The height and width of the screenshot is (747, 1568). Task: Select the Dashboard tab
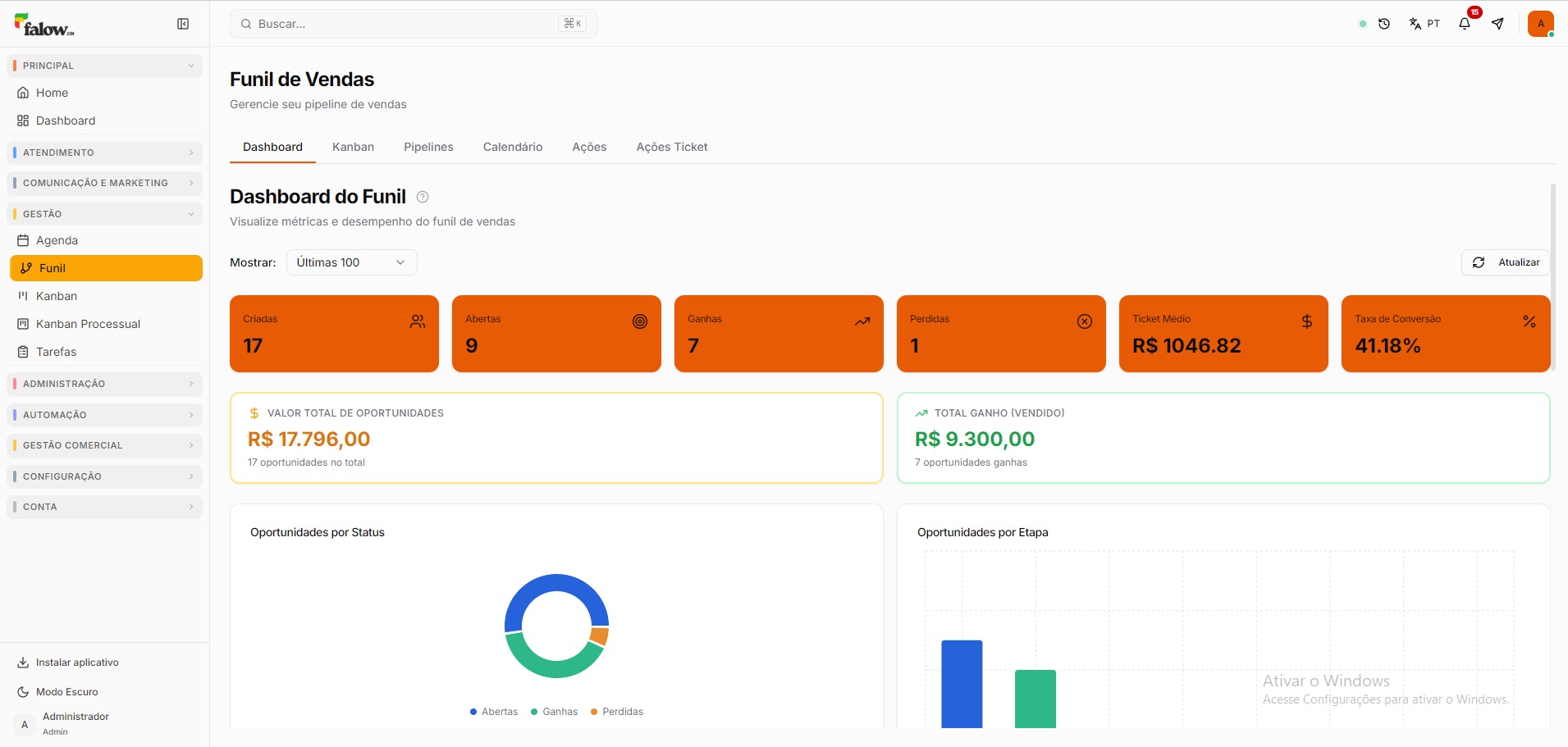[x=272, y=147]
